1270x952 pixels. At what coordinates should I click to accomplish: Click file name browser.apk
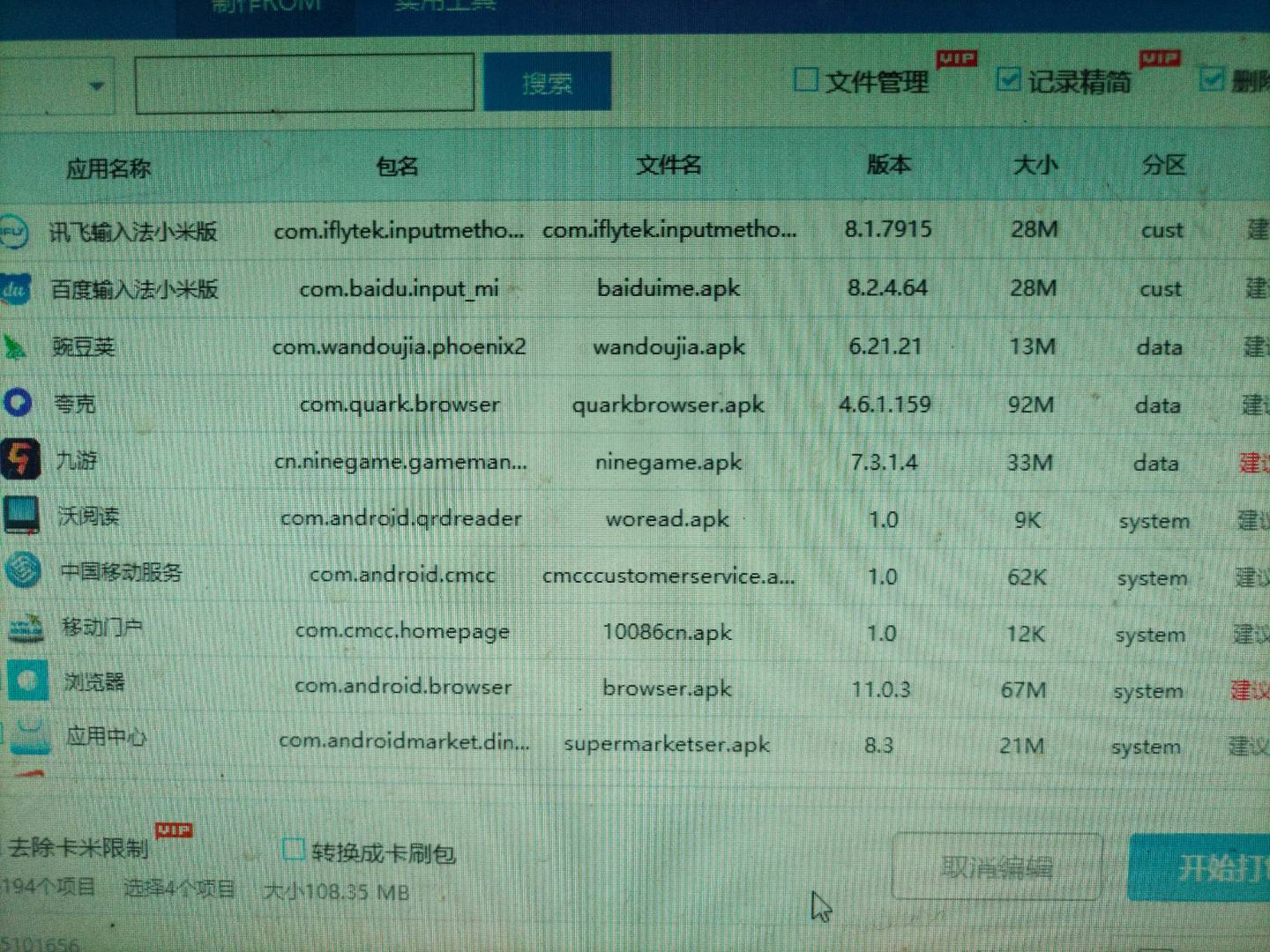[667, 688]
